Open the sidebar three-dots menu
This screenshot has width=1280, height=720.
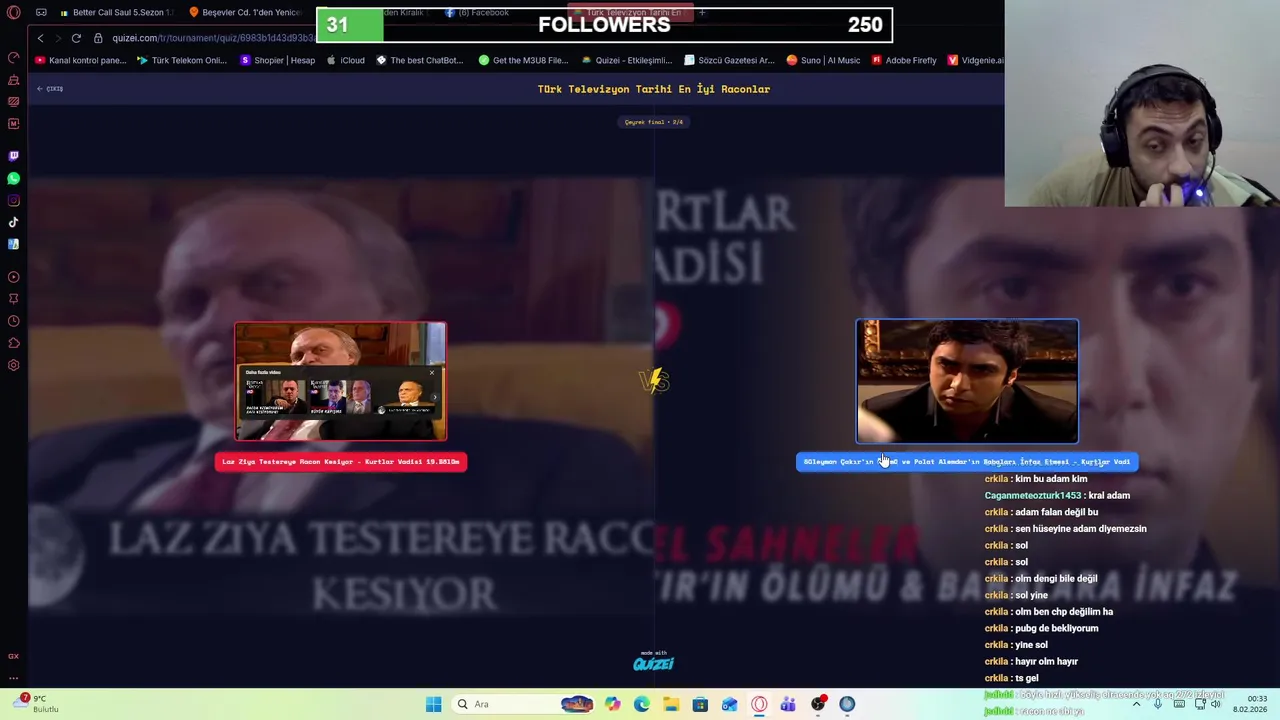pos(13,678)
